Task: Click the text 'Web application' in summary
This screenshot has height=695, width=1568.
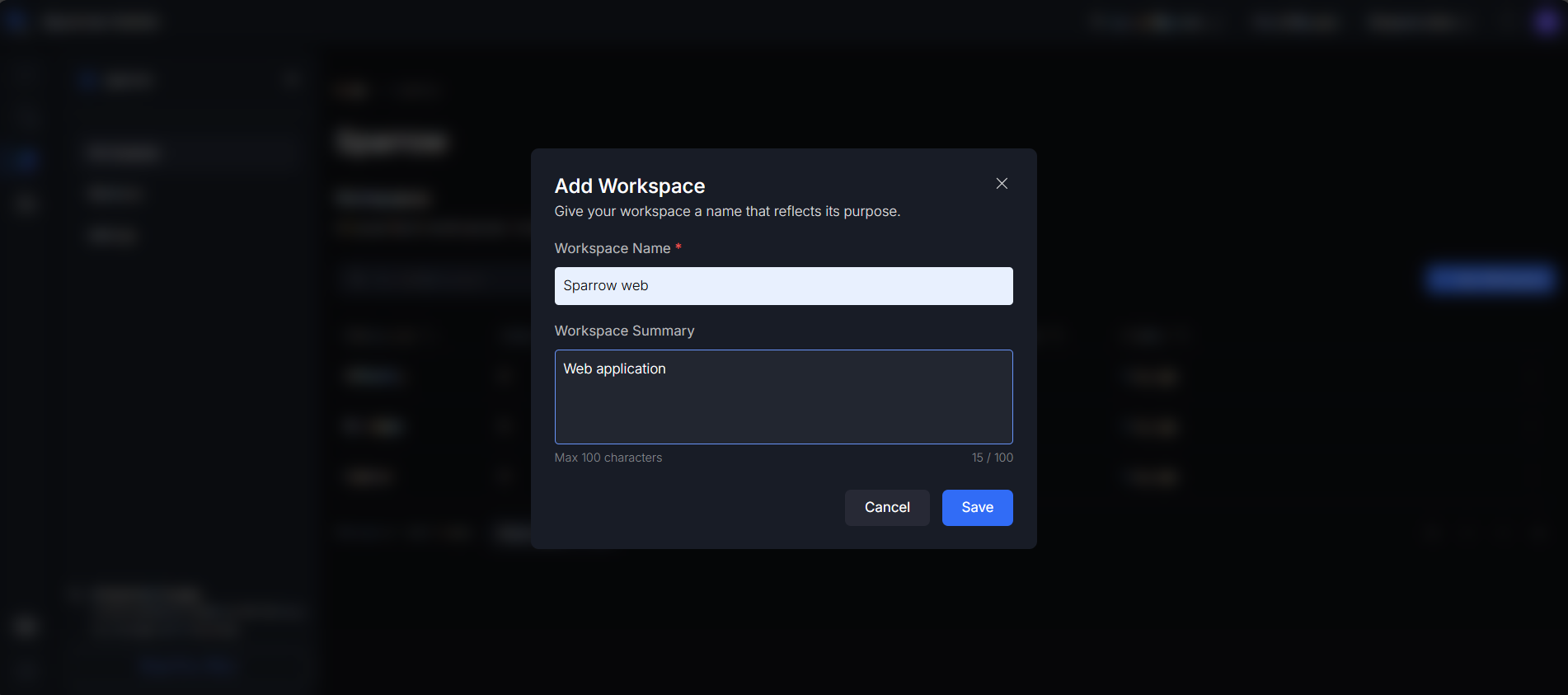Action: (x=614, y=369)
